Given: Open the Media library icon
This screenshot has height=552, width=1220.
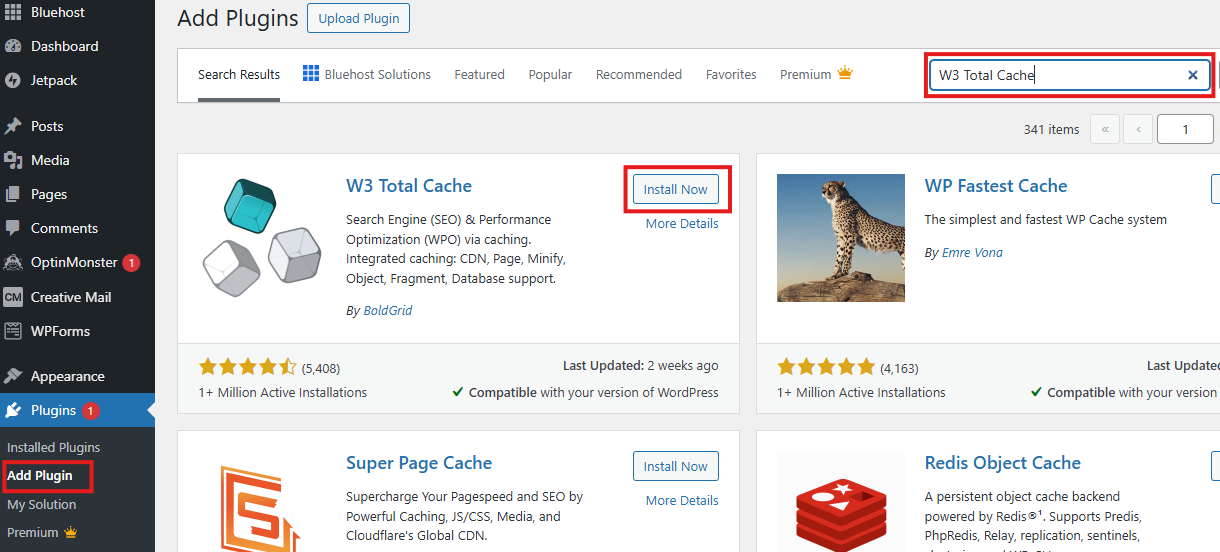Looking at the screenshot, I should pyautogui.click(x=13, y=160).
